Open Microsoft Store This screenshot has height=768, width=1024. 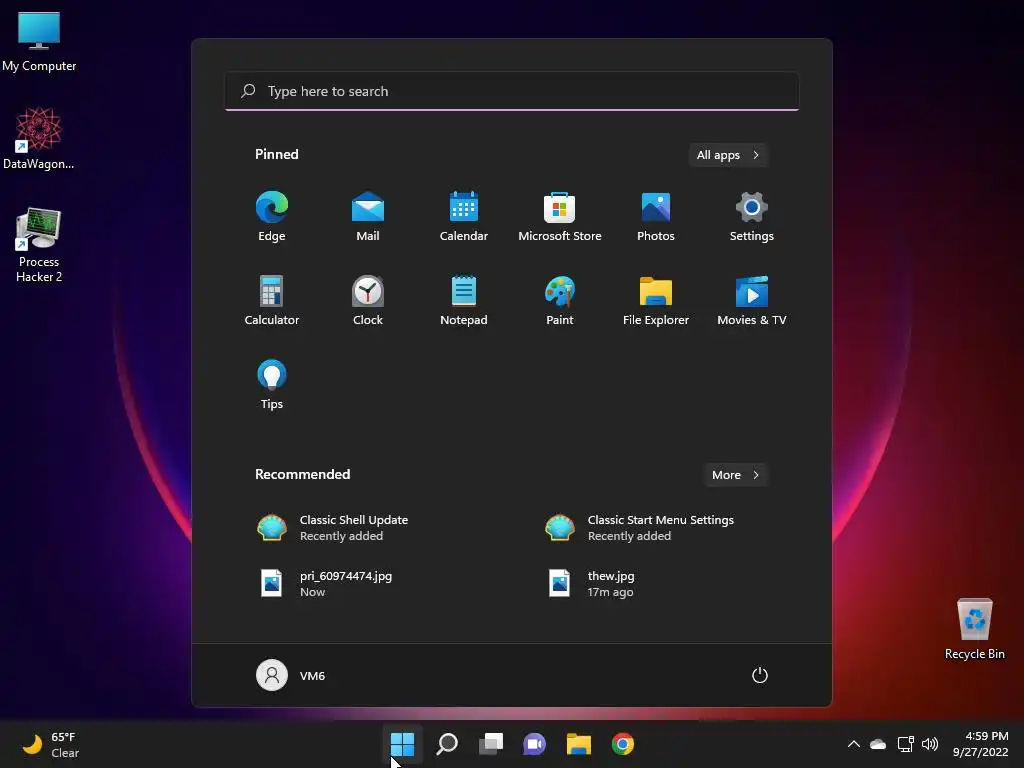point(560,216)
